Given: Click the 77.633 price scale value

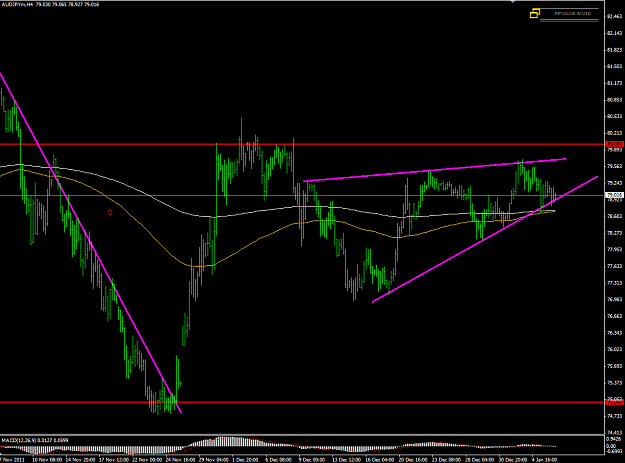Looking at the screenshot, I should pos(614,266).
